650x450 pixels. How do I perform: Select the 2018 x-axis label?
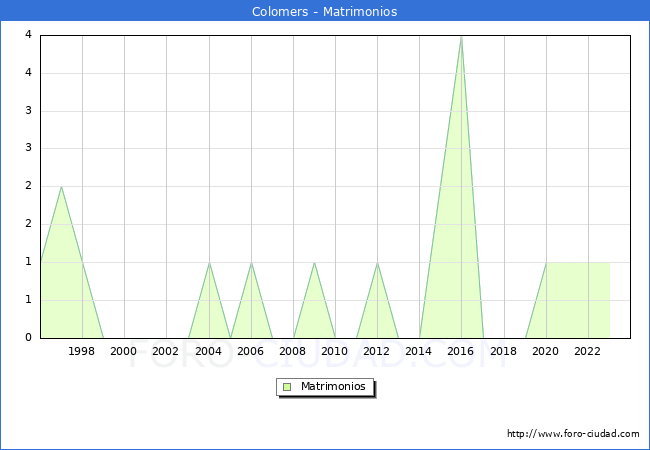(x=504, y=351)
